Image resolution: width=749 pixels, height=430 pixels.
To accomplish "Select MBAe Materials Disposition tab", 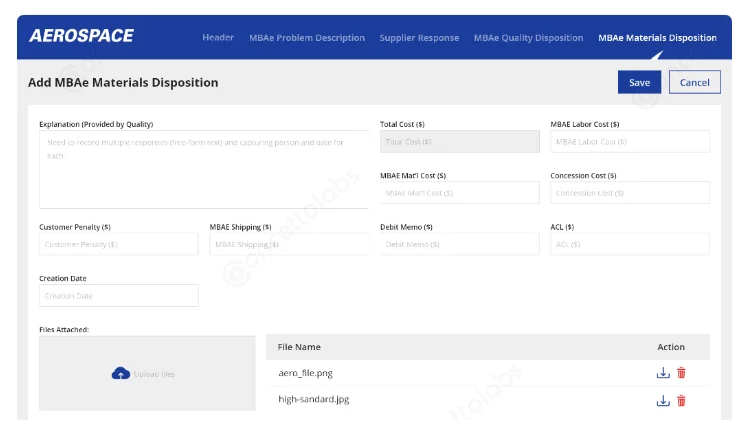I will point(657,38).
